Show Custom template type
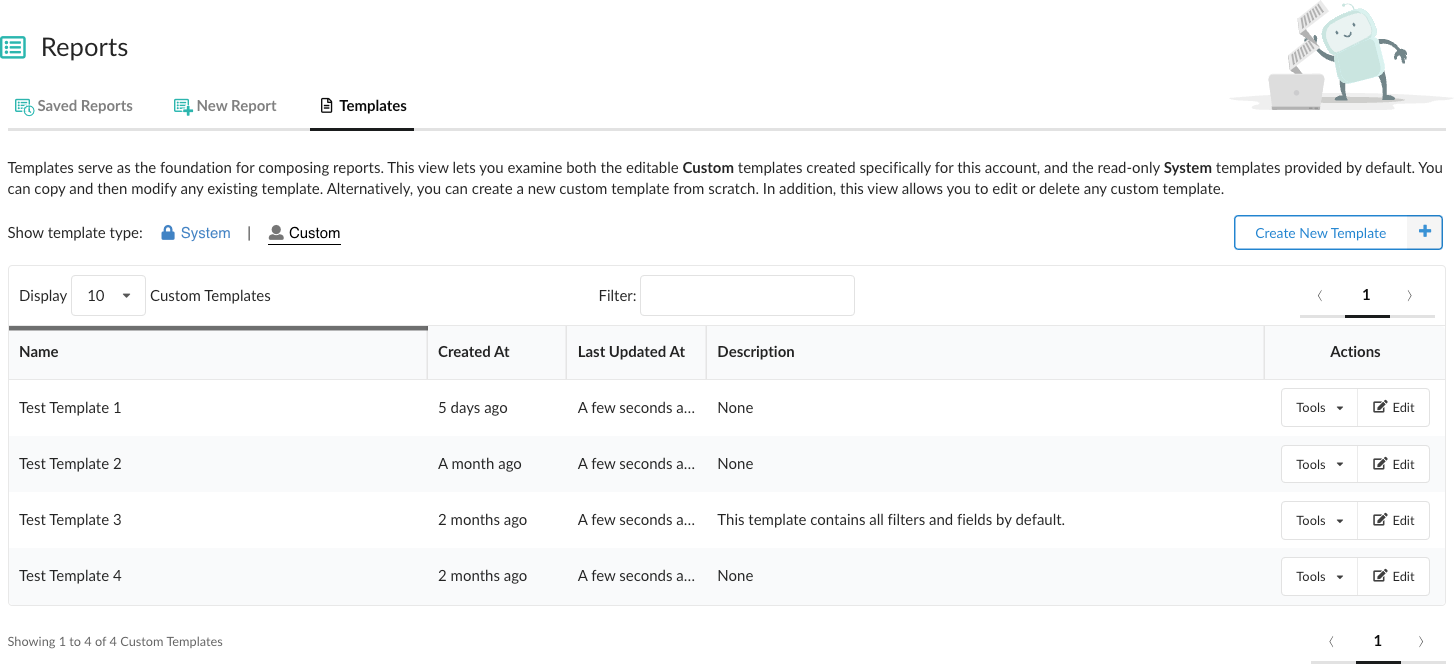The image size is (1454, 664). pyautogui.click(x=304, y=233)
